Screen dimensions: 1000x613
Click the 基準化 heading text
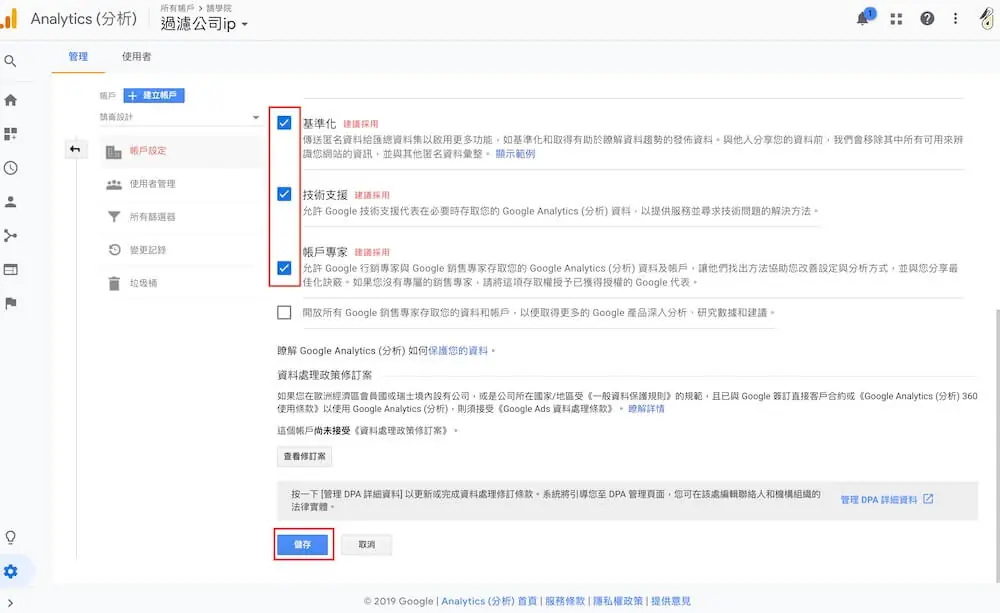319,124
